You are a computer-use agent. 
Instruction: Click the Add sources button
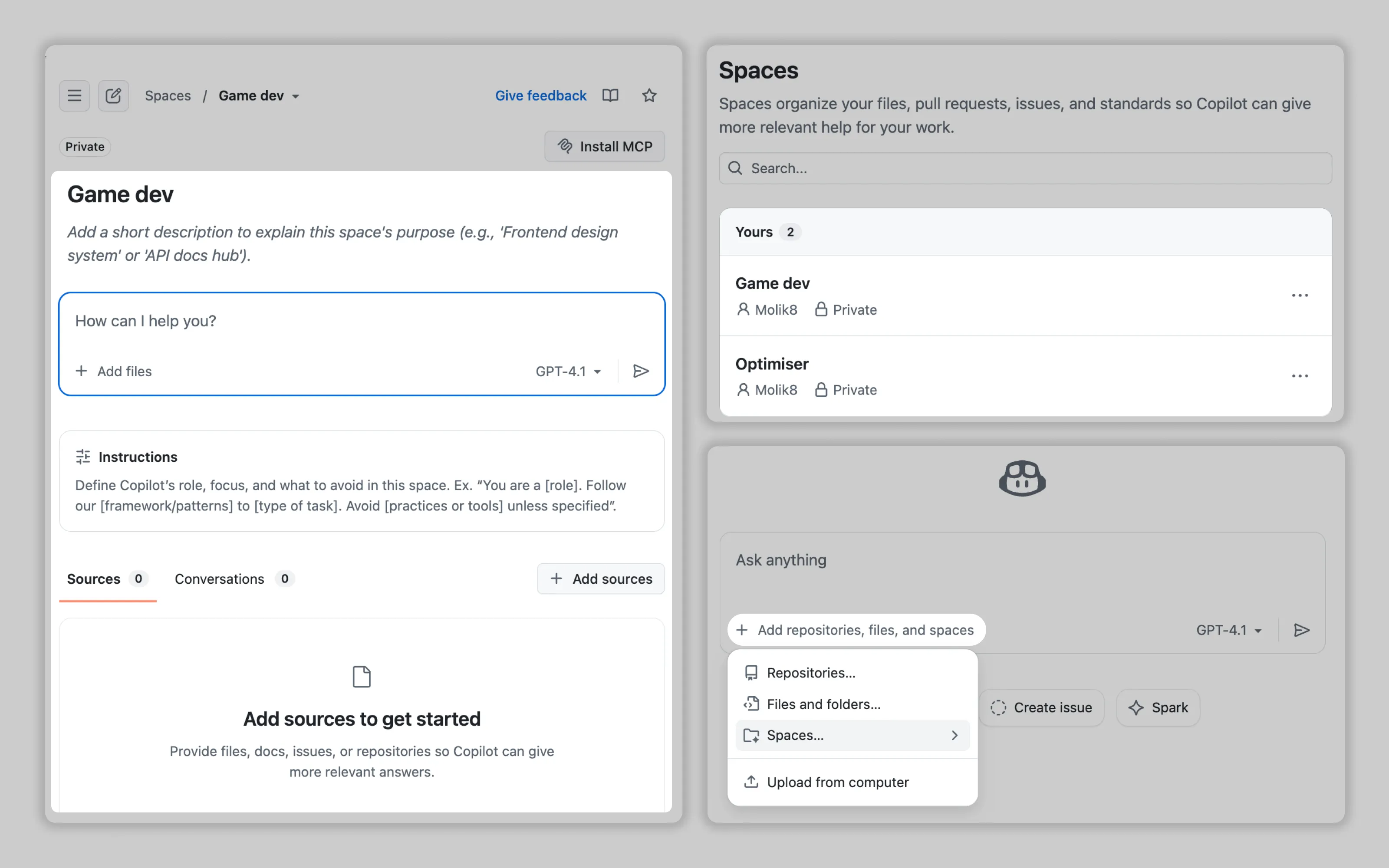pos(600,579)
